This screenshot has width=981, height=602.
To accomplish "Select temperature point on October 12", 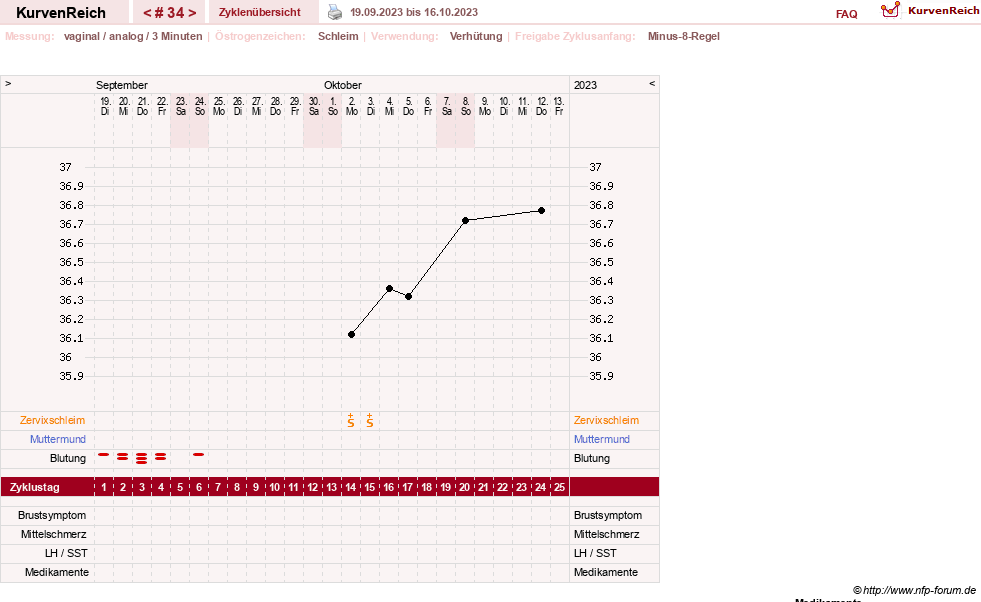I will point(542,211).
